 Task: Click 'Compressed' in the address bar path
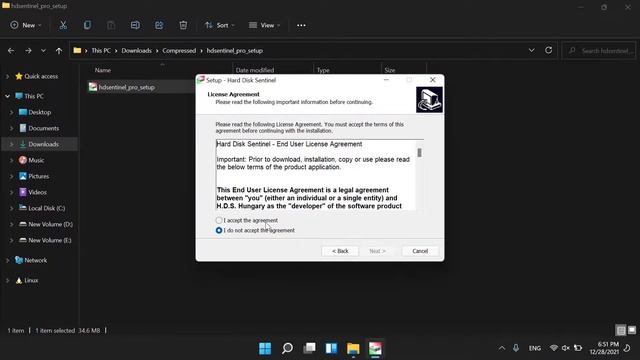click(x=179, y=51)
